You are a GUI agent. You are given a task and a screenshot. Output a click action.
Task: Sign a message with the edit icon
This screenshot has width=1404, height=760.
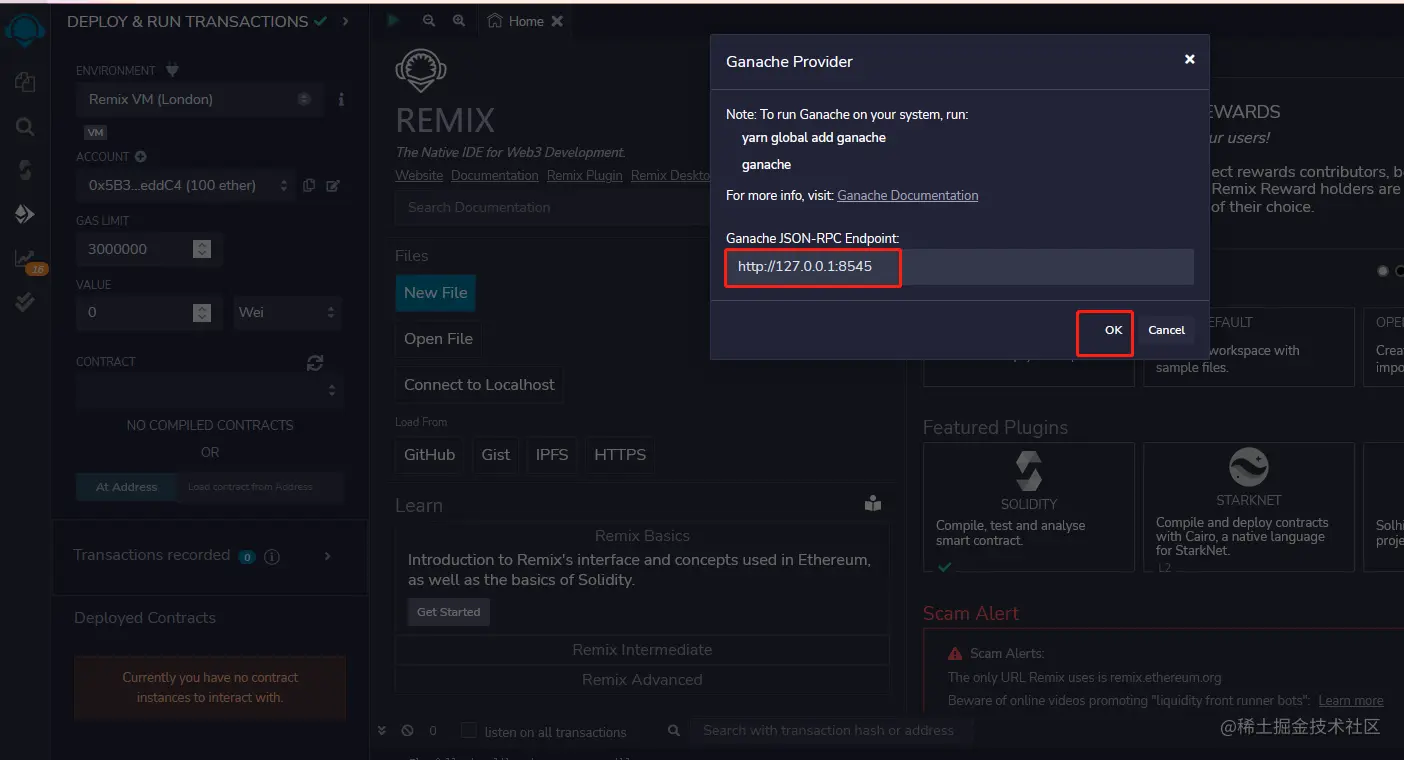click(333, 185)
